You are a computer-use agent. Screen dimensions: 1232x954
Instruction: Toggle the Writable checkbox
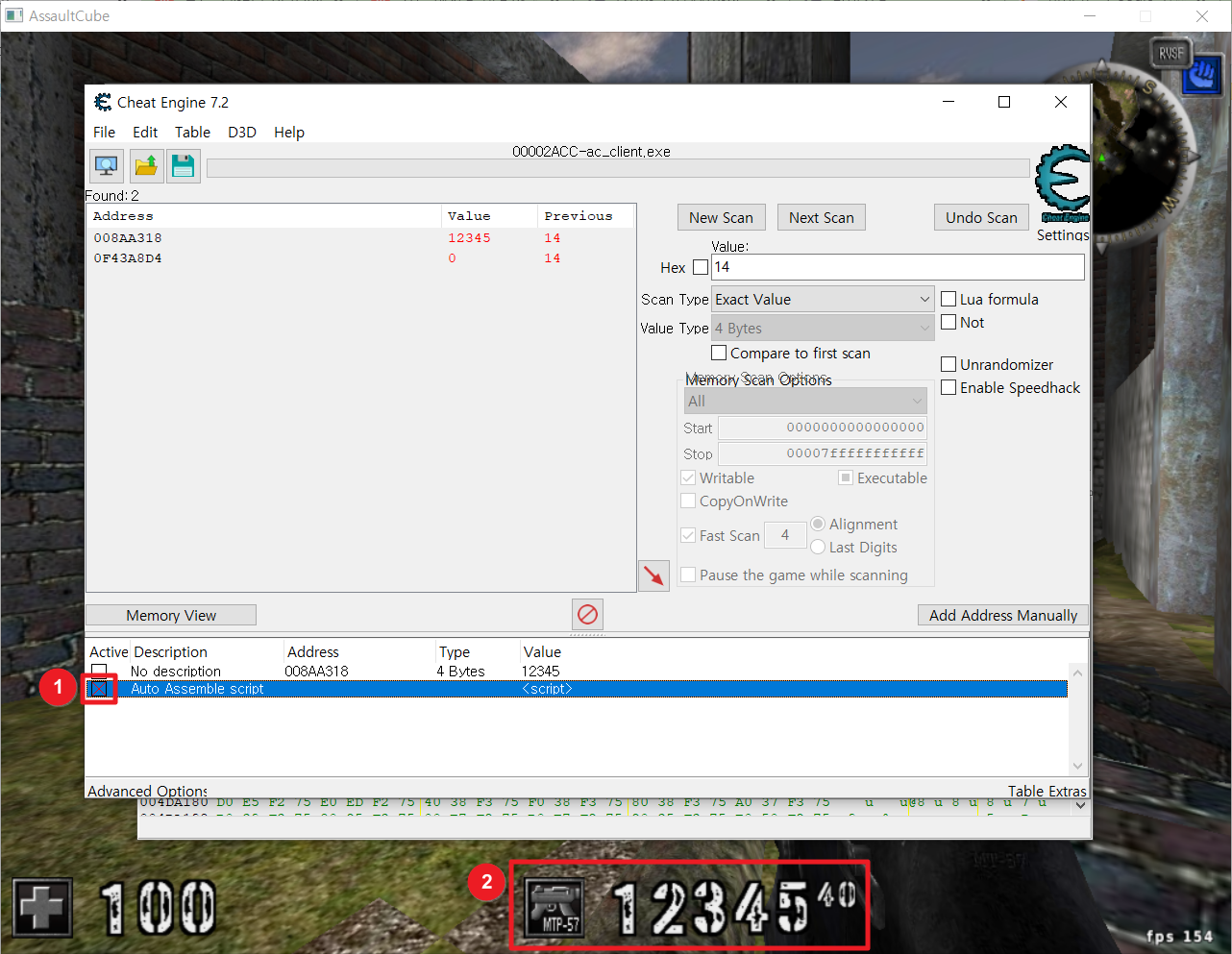688,477
